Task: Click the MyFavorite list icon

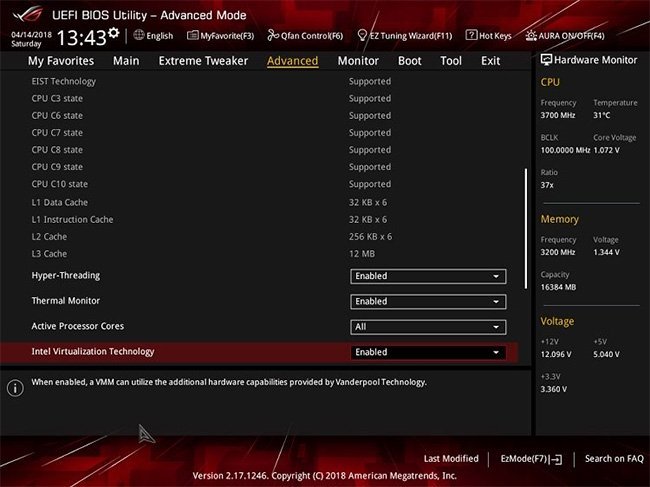Action: (x=192, y=35)
